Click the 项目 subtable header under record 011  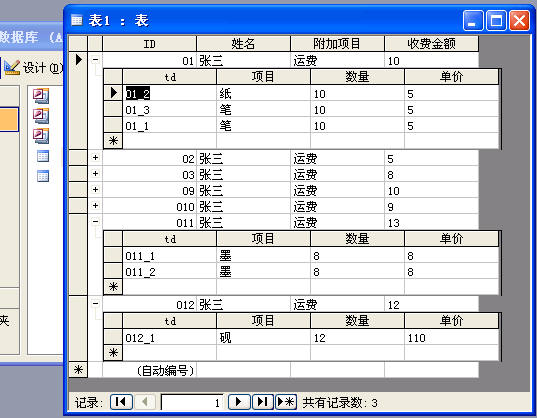coord(263,239)
